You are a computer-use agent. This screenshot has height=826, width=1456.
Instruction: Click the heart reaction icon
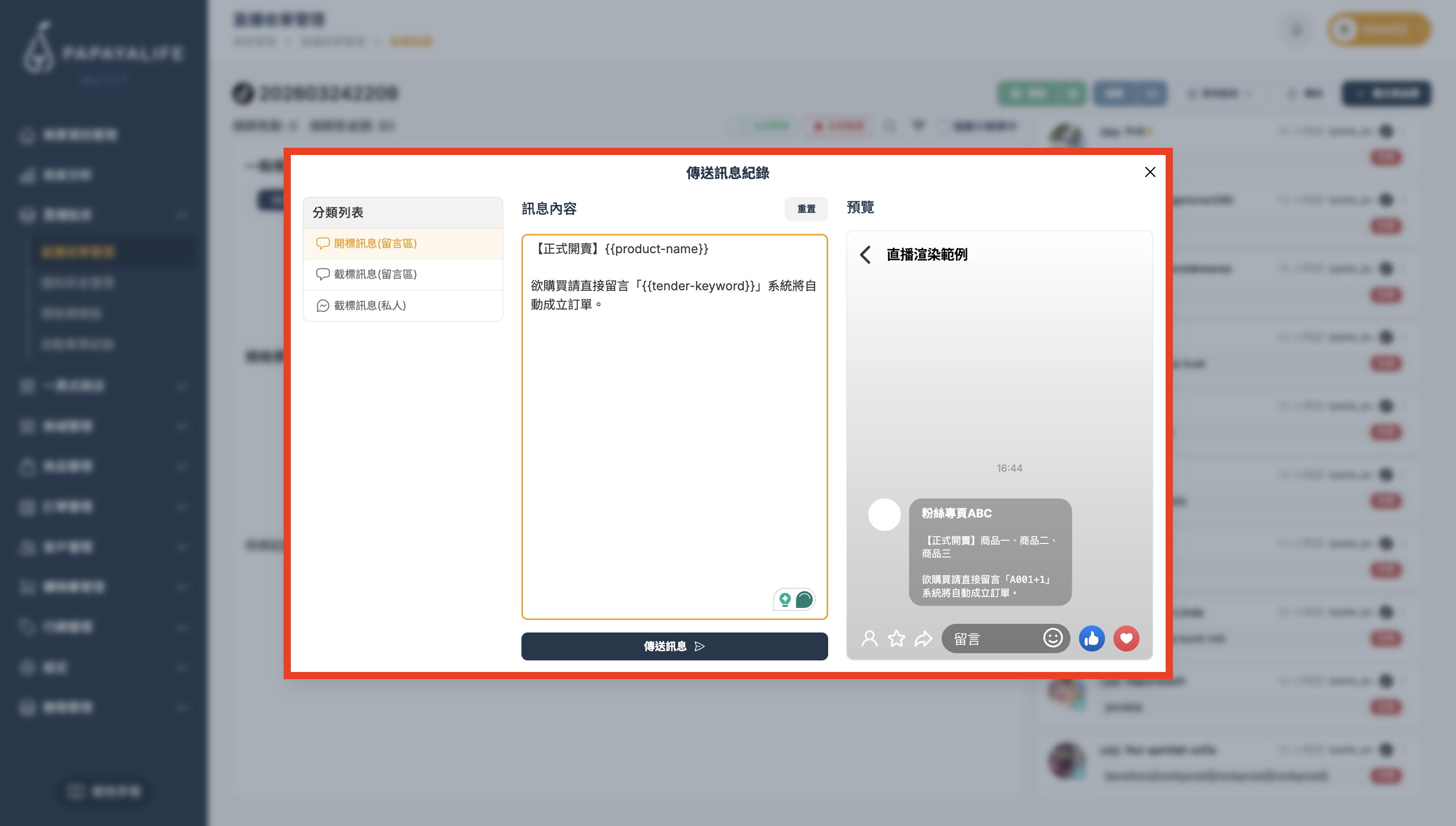click(x=1127, y=638)
